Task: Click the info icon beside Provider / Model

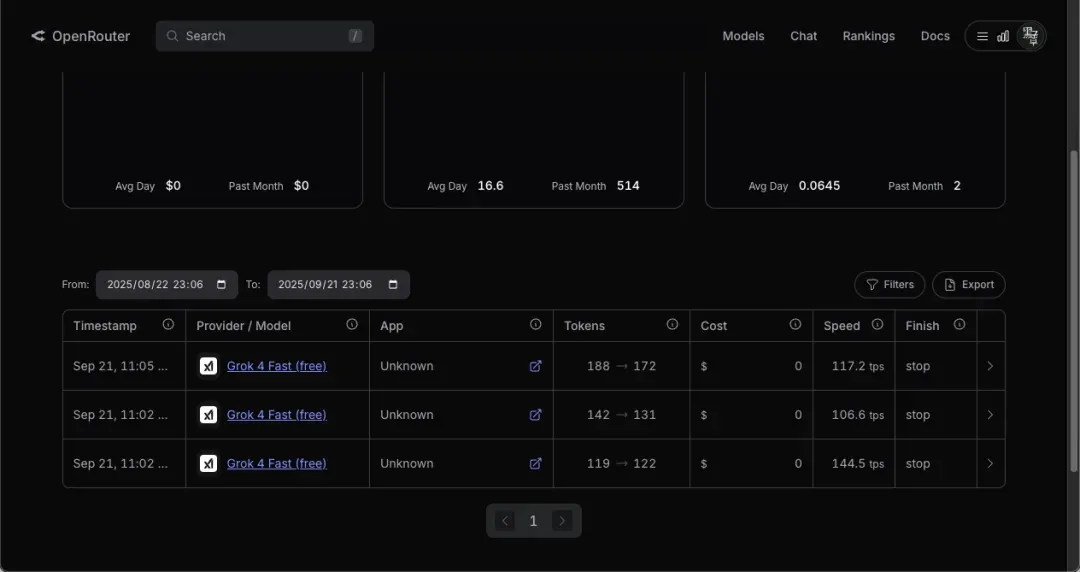Action: click(x=352, y=325)
